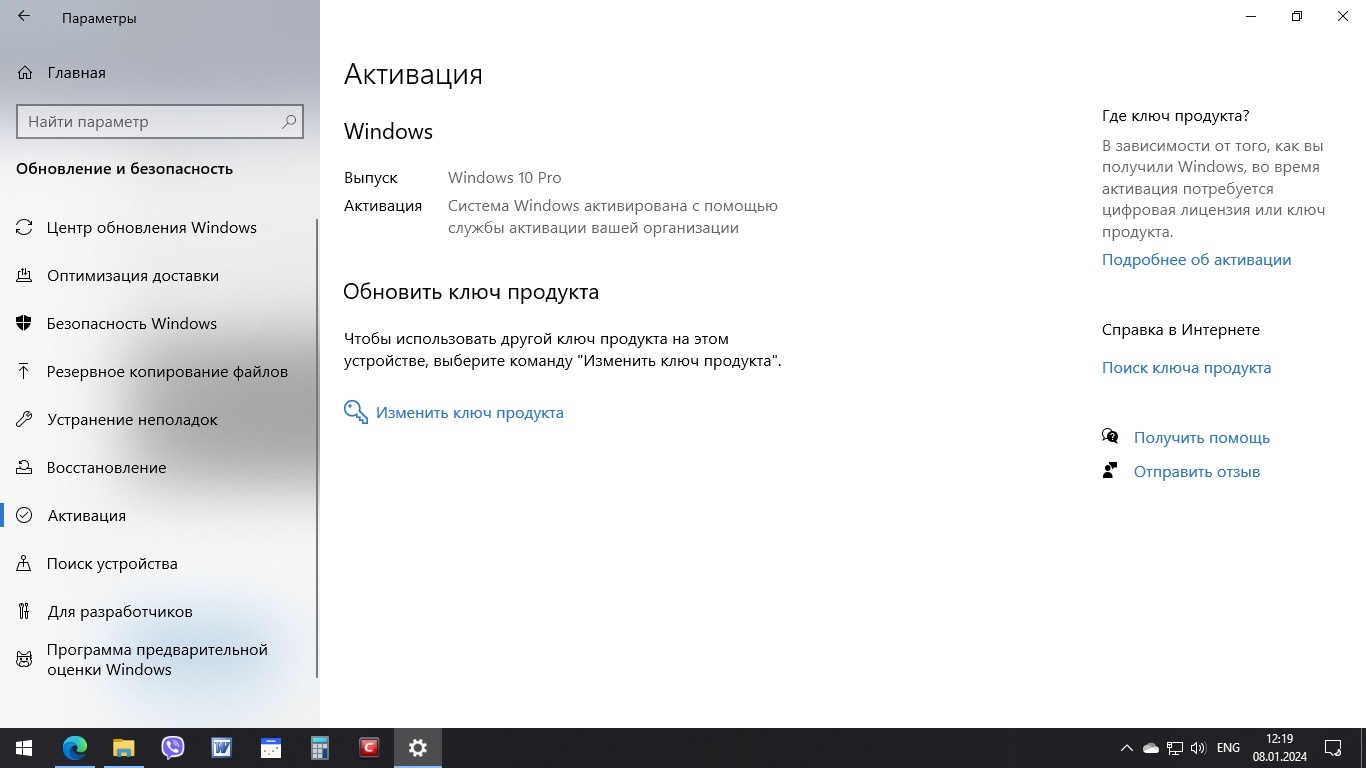This screenshot has width=1366, height=768.
Task: Click the Активация checkmark circle icon
Action: coord(24,516)
